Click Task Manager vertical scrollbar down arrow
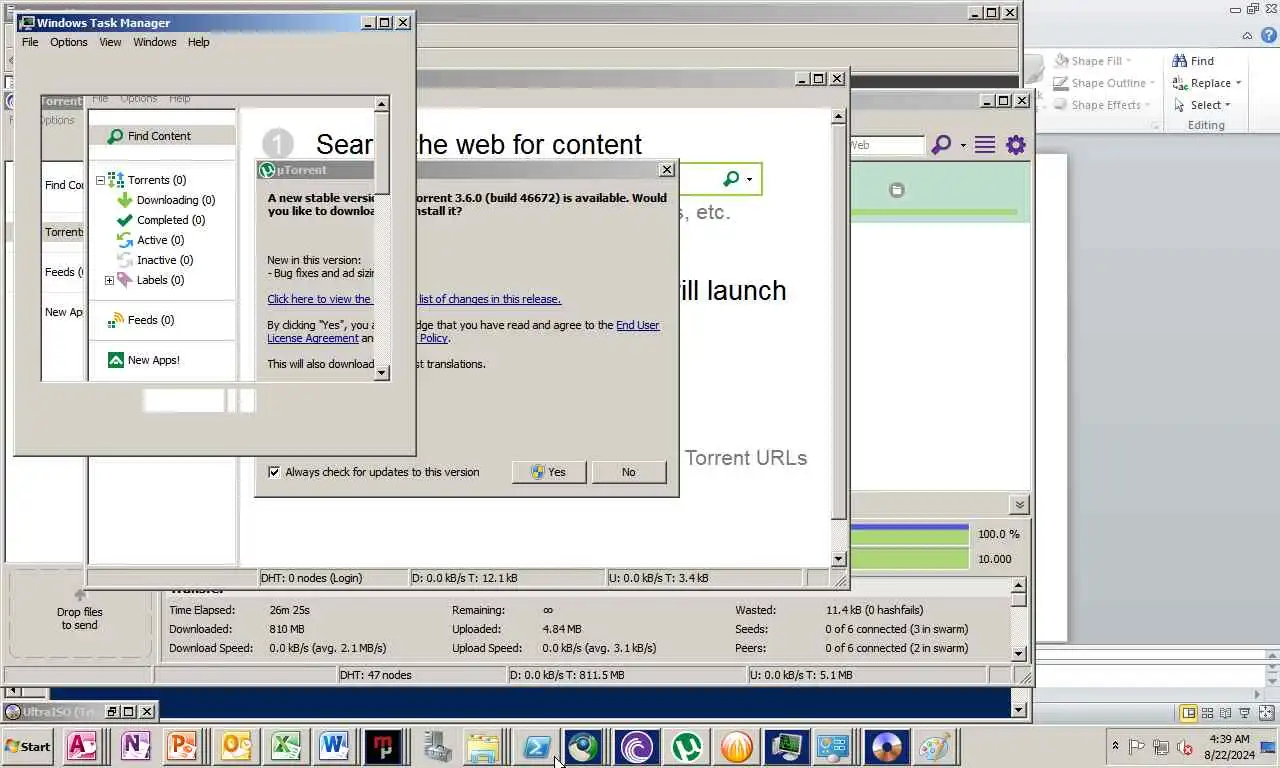 click(x=381, y=372)
